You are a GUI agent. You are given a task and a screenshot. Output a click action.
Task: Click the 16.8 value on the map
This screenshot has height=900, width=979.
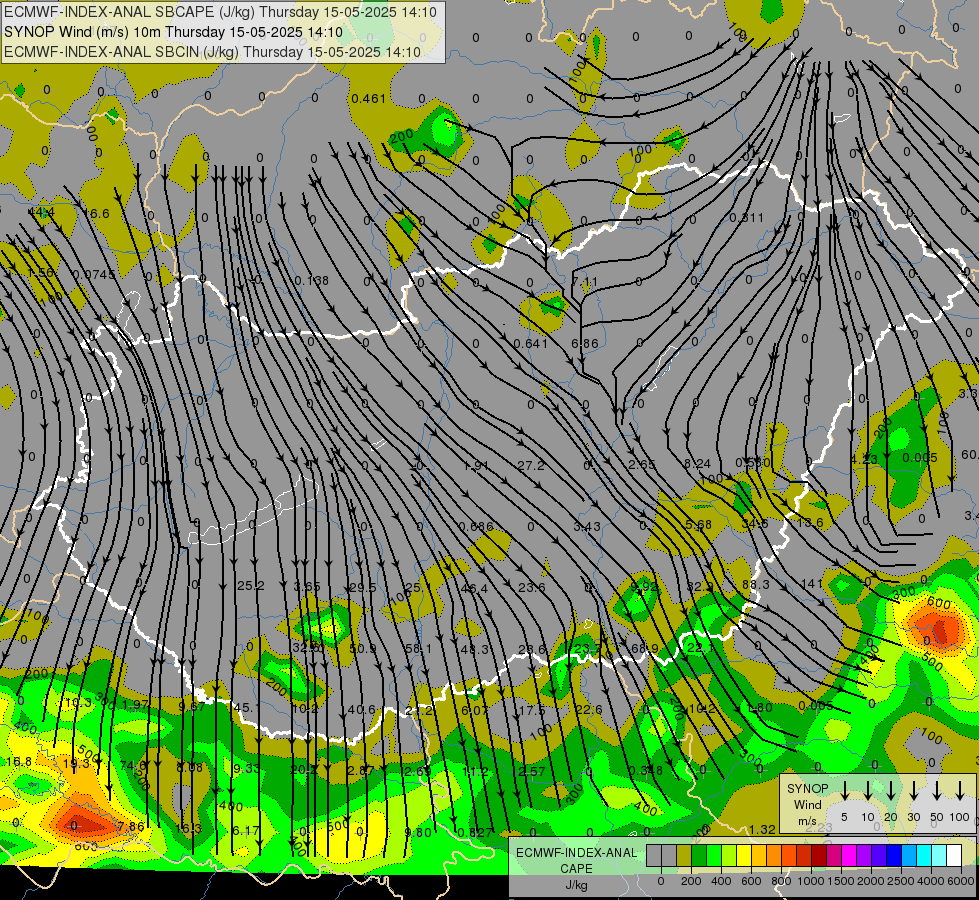pyautogui.click(x=19, y=761)
